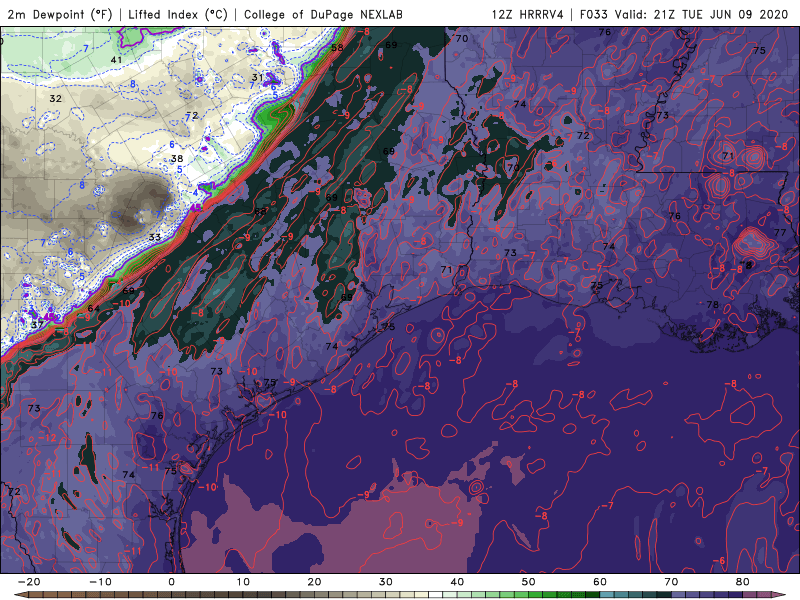The height and width of the screenshot is (600, 800).
Task: Click the -10 label on the color scale
Action: tap(100, 582)
